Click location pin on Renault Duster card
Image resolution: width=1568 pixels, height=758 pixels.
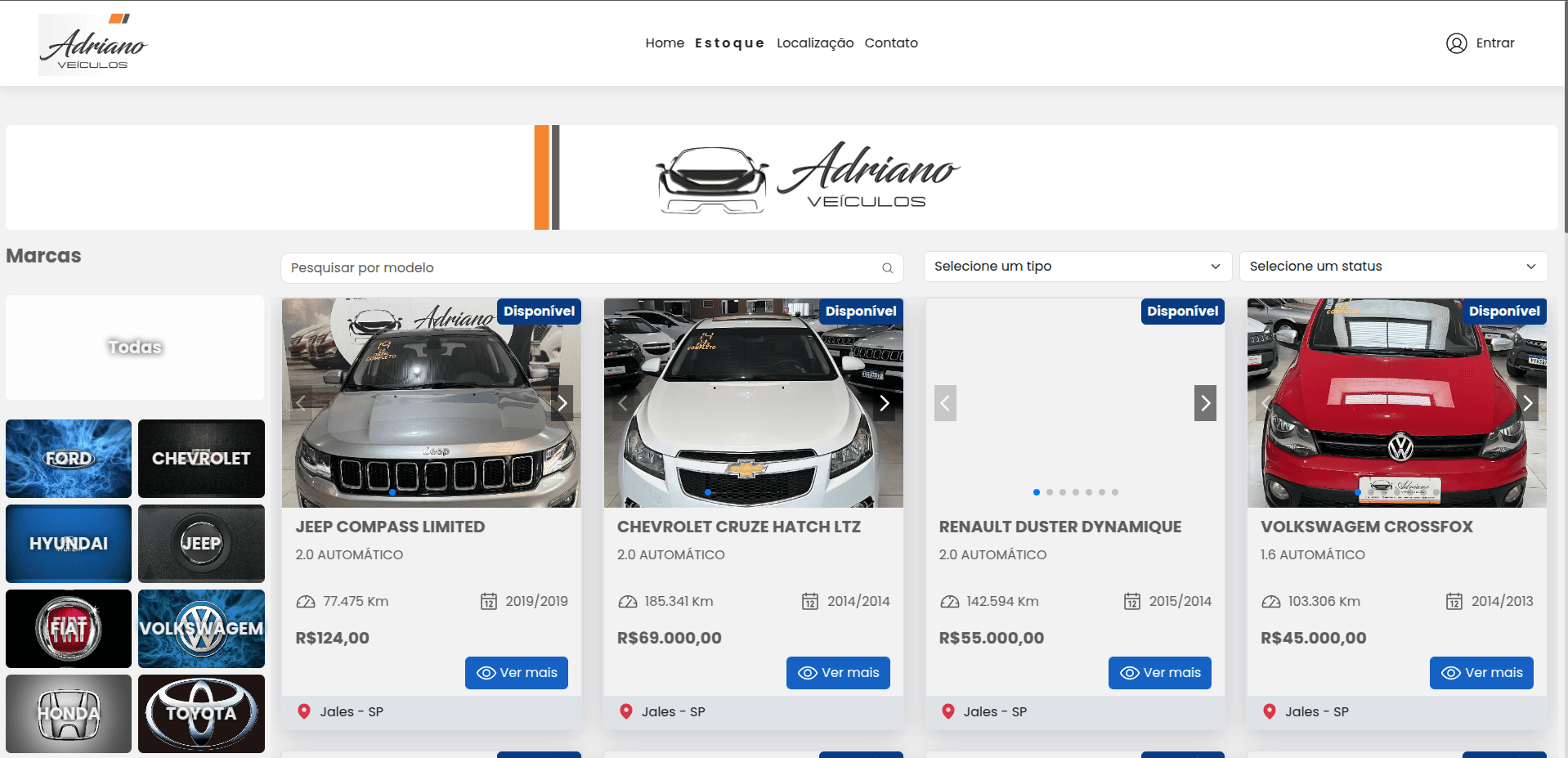click(x=948, y=711)
